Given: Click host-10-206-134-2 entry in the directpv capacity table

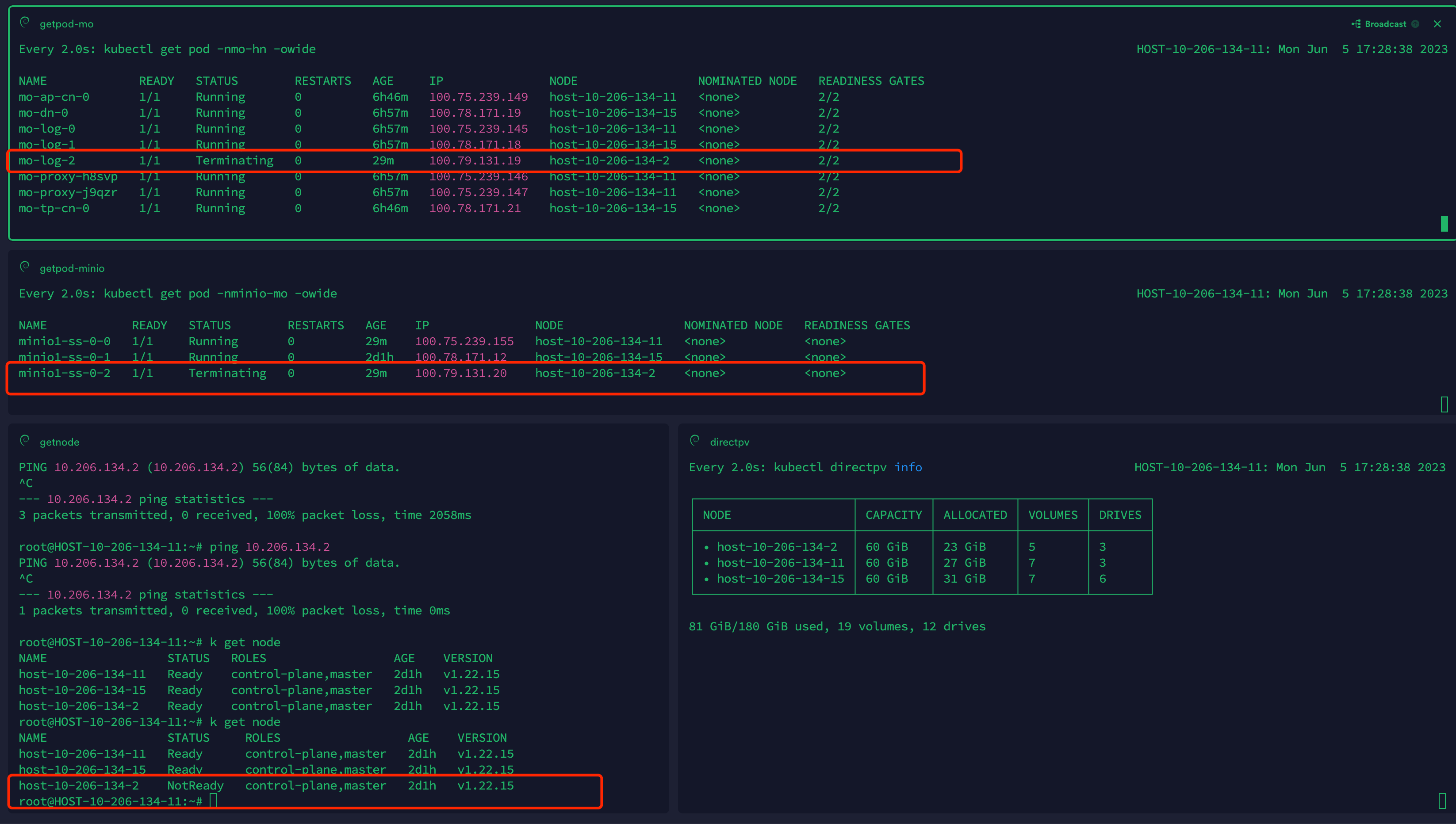Looking at the screenshot, I should [779, 546].
